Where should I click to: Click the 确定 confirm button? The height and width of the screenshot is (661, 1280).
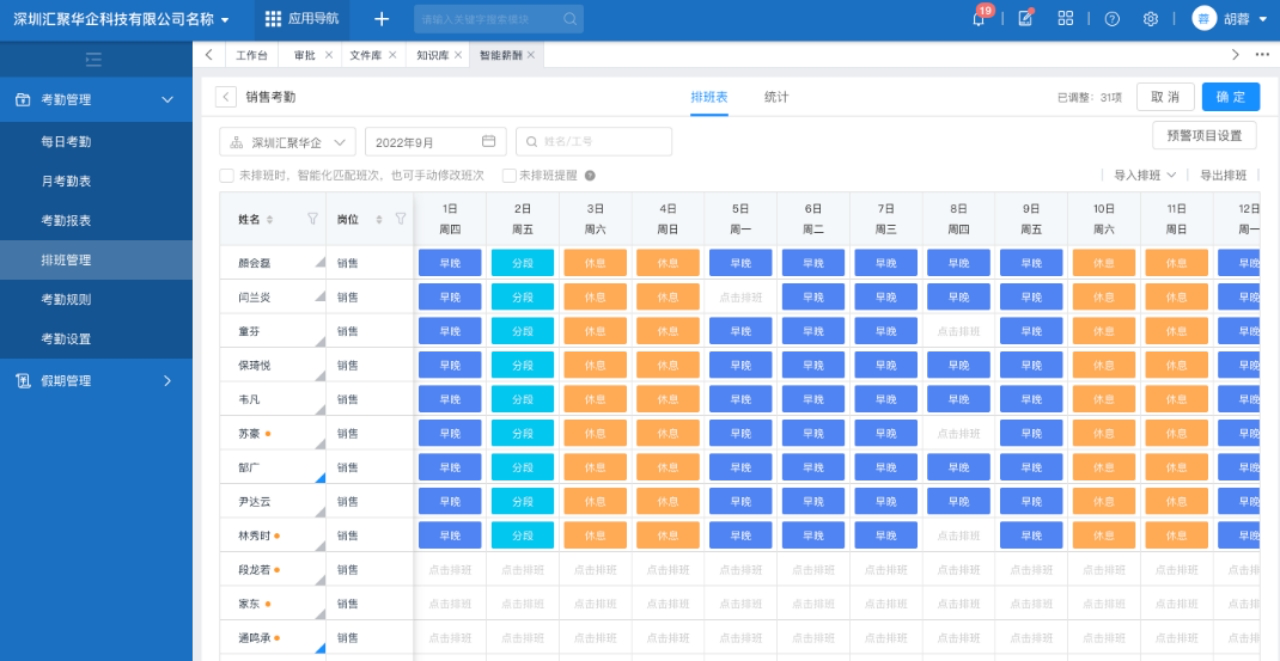(1230, 97)
